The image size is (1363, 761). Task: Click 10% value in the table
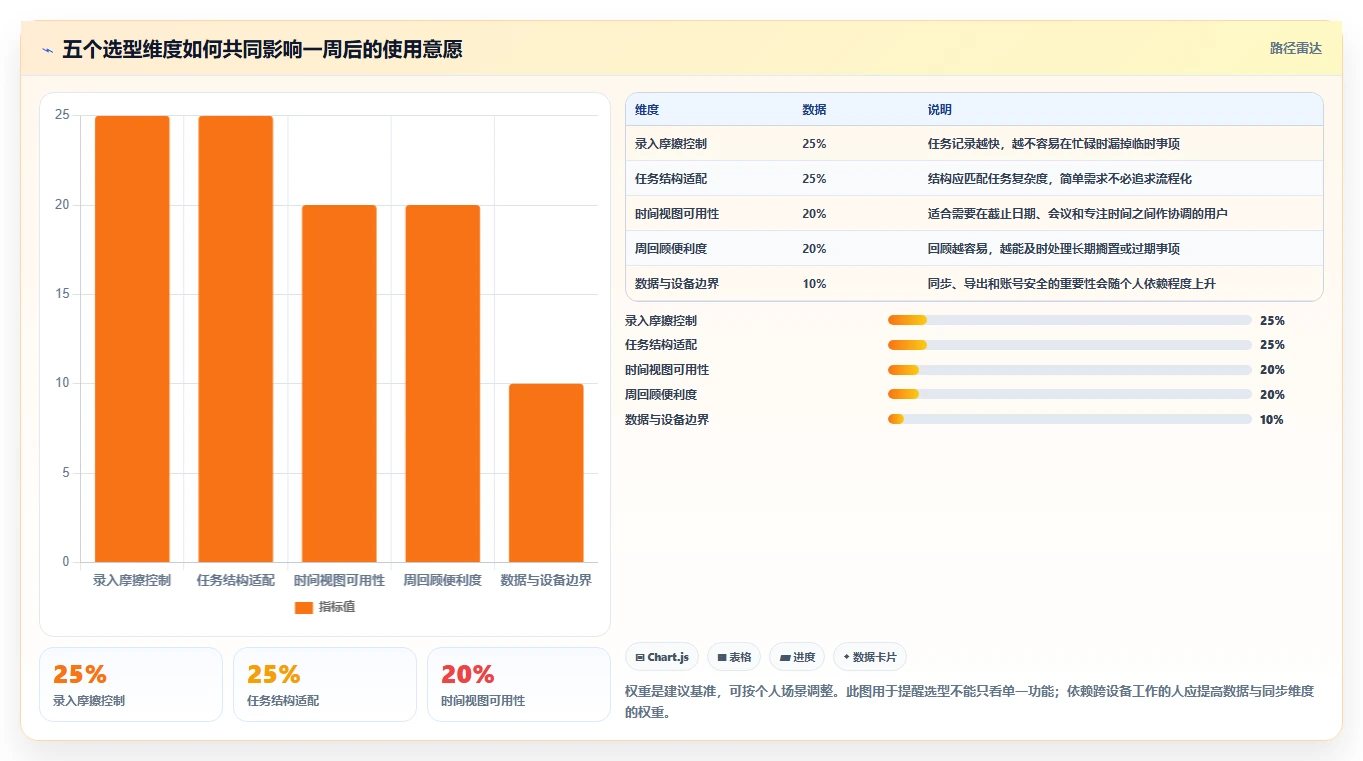click(x=814, y=284)
